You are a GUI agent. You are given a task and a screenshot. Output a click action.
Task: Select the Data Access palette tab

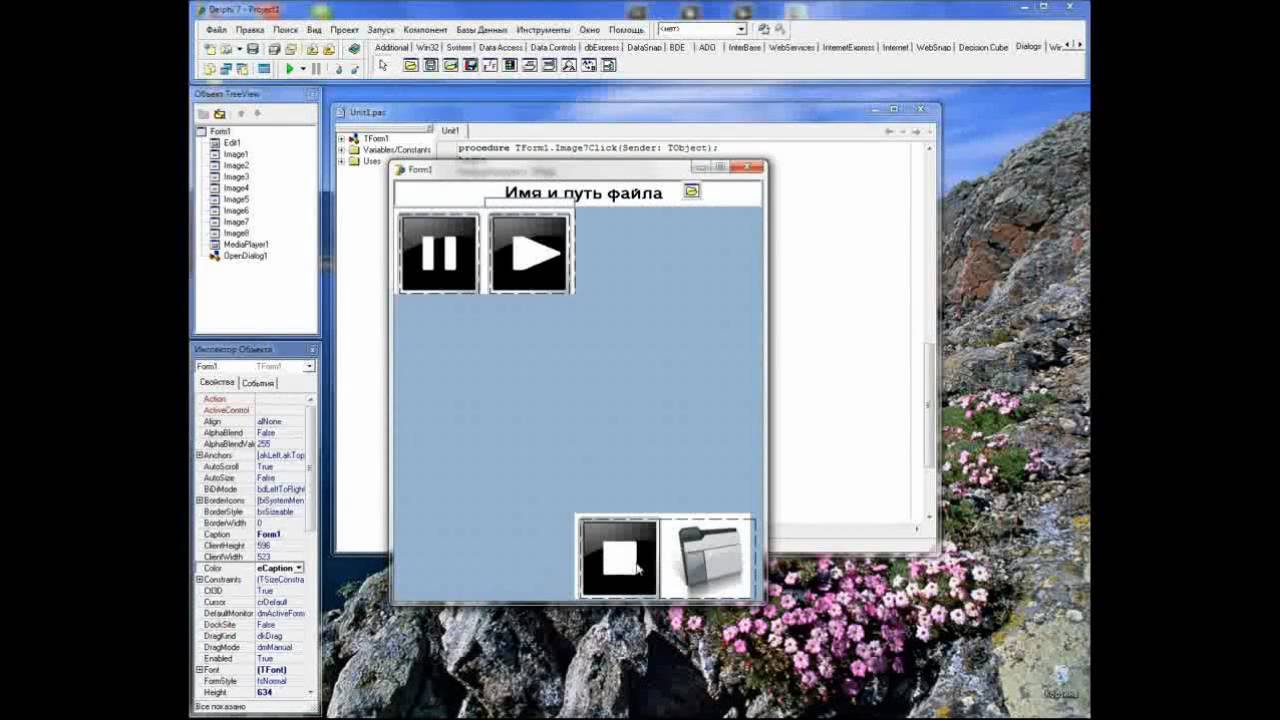(x=501, y=47)
